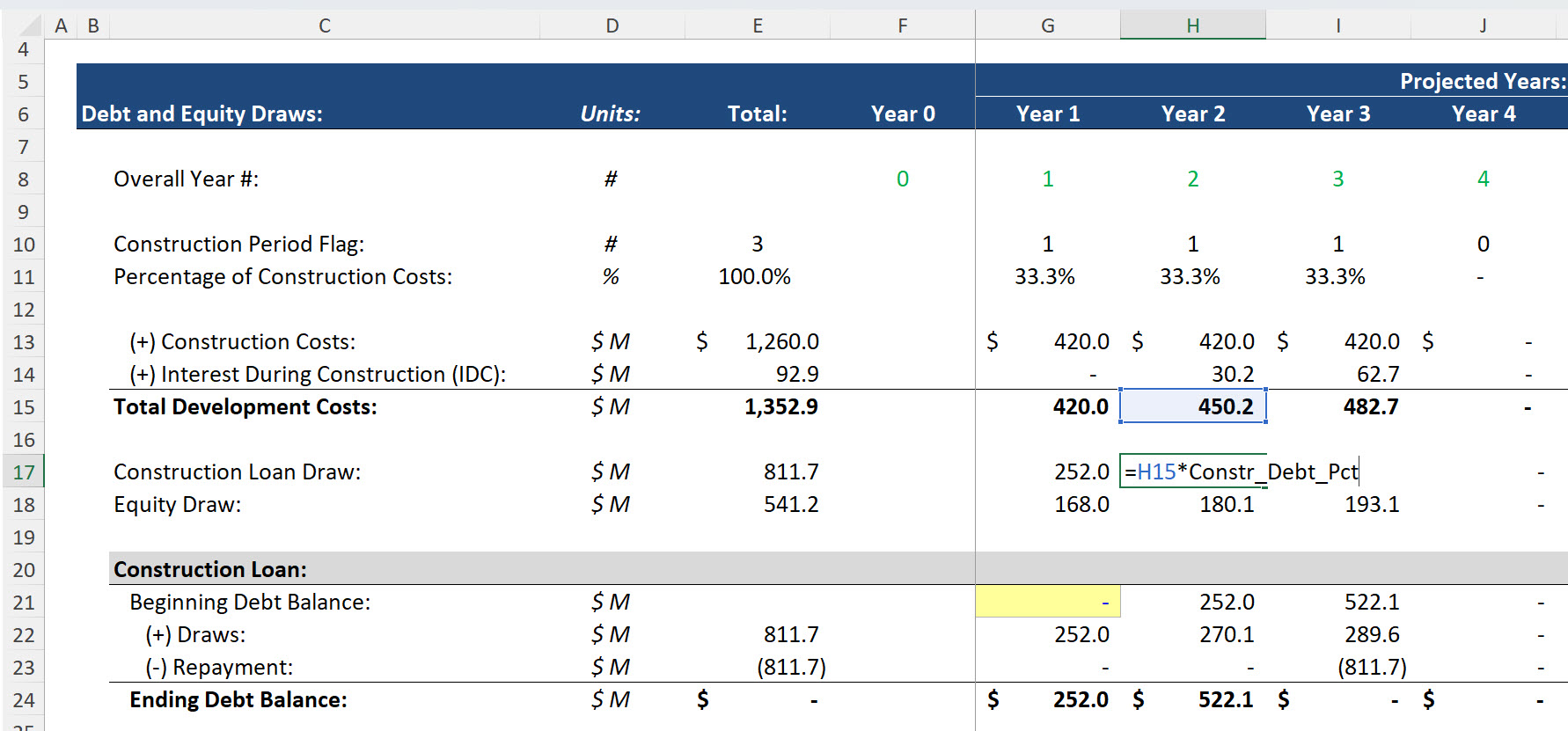The width and height of the screenshot is (1568, 731).
Task: Select the Year 3 development costs value 482.7
Action: tap(1371, 407)
